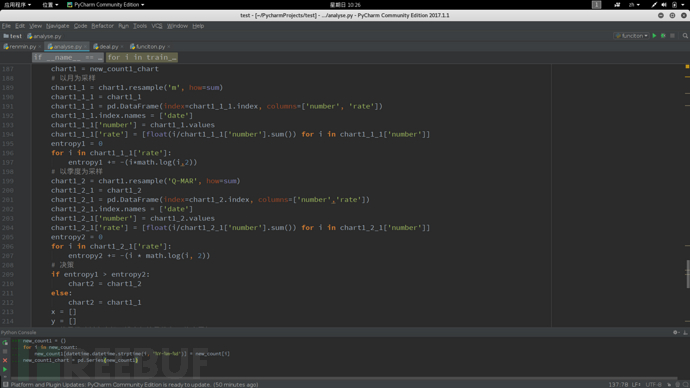This screenshot has height=388, width=690.
Task: Click the Platform and Plugin Updates status message
Action: (x=134, y=384)
